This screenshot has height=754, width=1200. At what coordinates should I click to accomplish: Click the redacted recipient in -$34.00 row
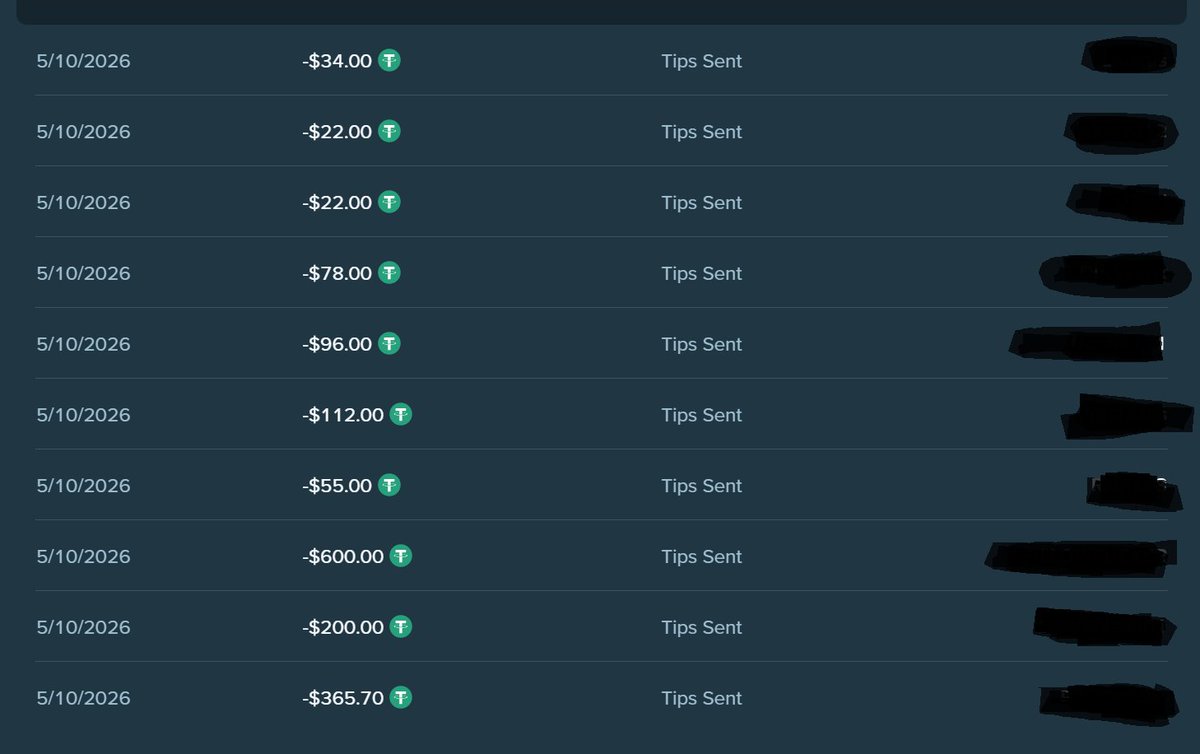[x=1129, y=55]
